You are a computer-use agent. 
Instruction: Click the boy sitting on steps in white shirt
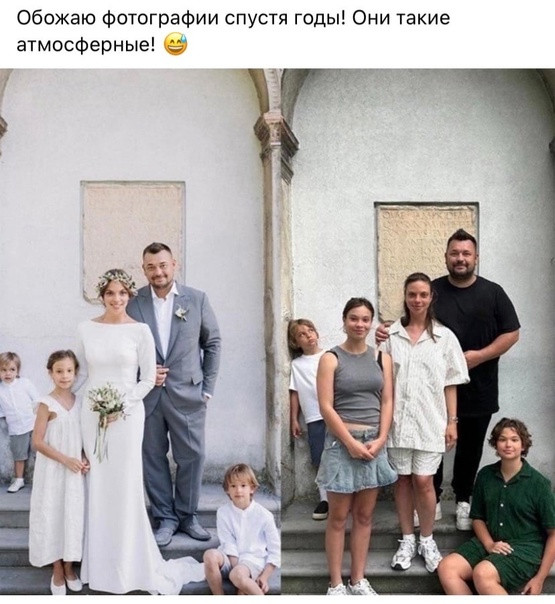[243, 528]
